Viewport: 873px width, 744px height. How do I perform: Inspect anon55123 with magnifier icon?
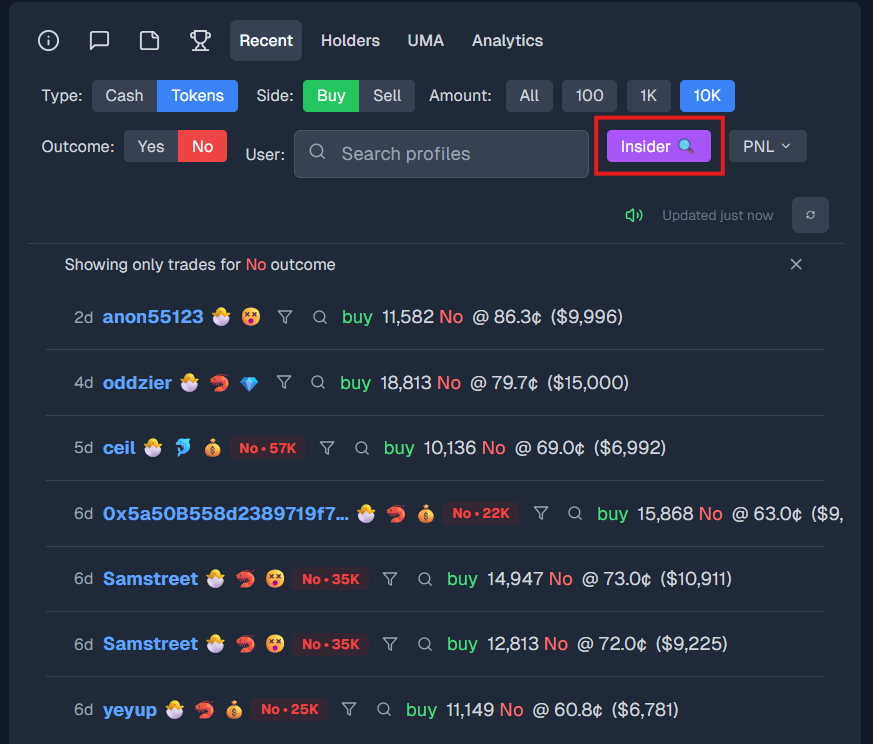[x=320, y=317]
